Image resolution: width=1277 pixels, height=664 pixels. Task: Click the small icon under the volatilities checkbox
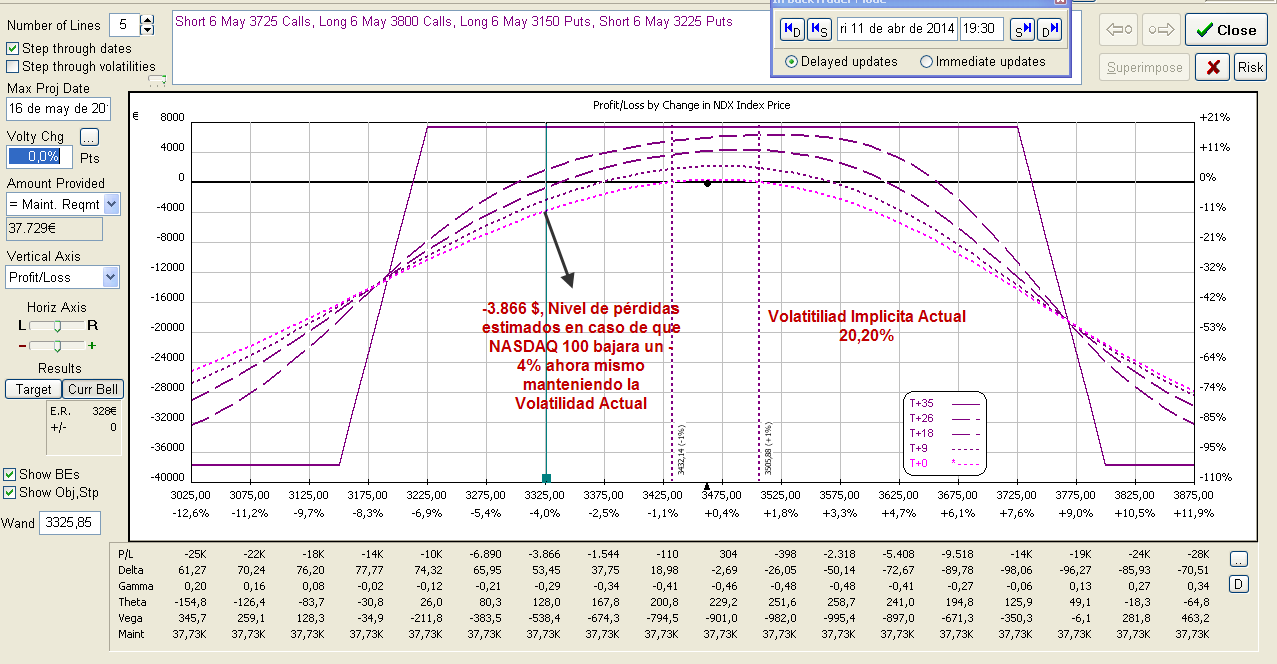(157, 79)
